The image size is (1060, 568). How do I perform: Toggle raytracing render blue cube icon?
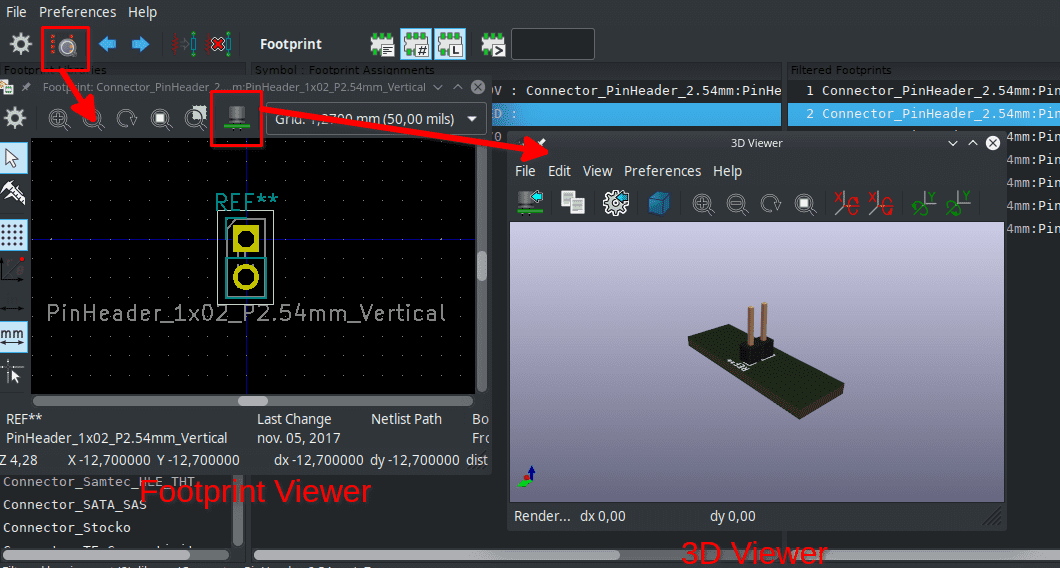(x=658, y=203)
